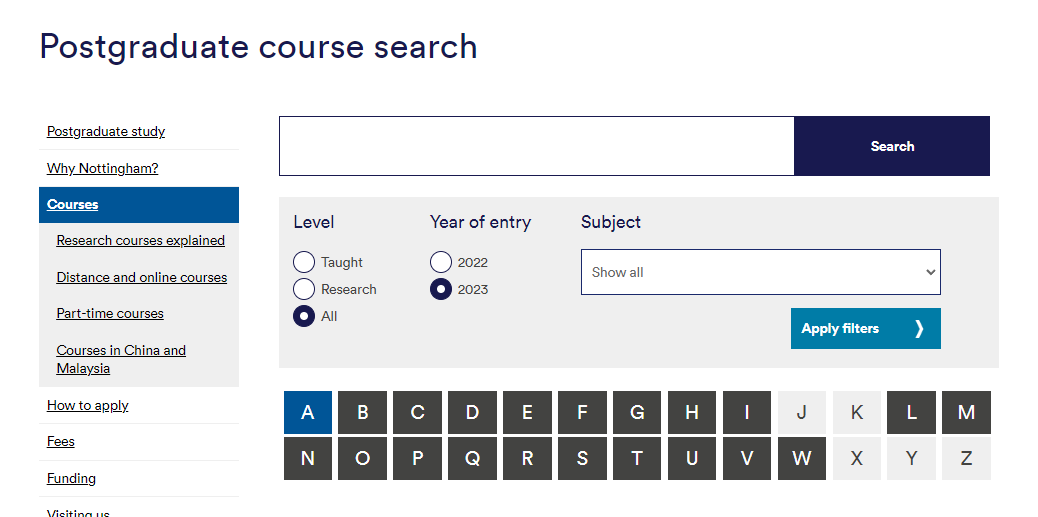Open Distance and online courses link

tap(142, 277)
